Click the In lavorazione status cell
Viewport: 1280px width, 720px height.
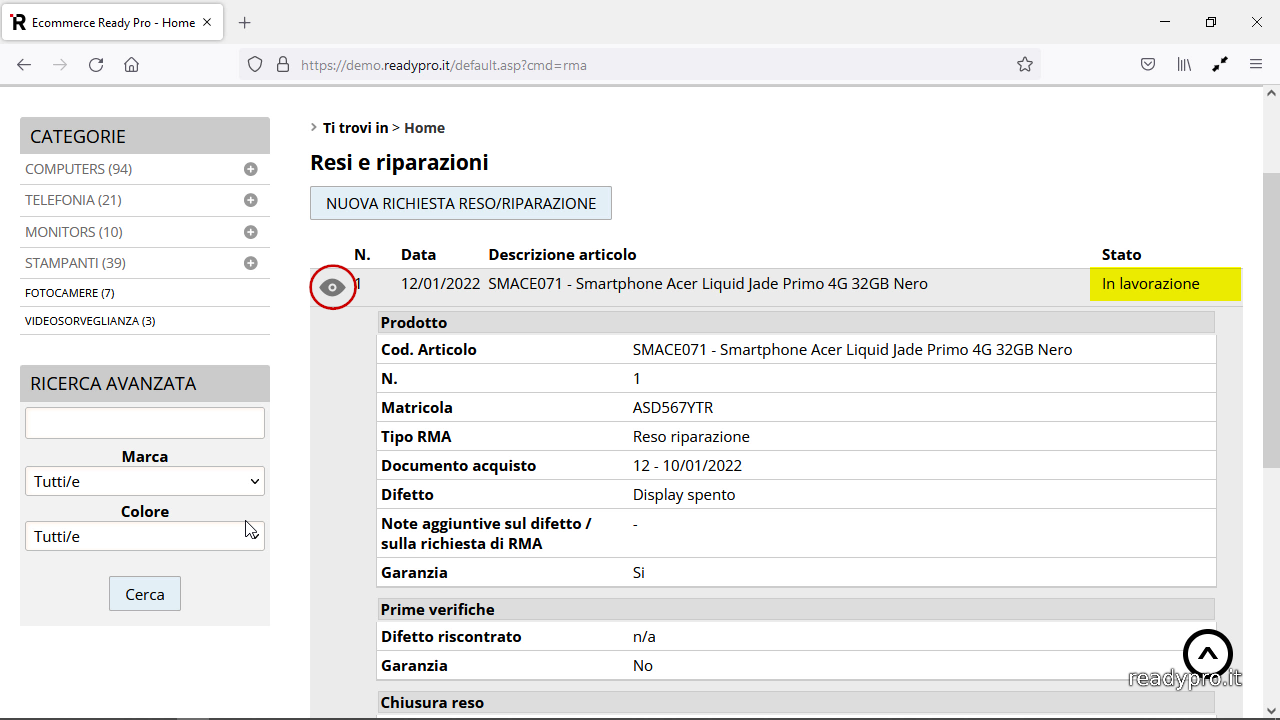point(1165,284)
